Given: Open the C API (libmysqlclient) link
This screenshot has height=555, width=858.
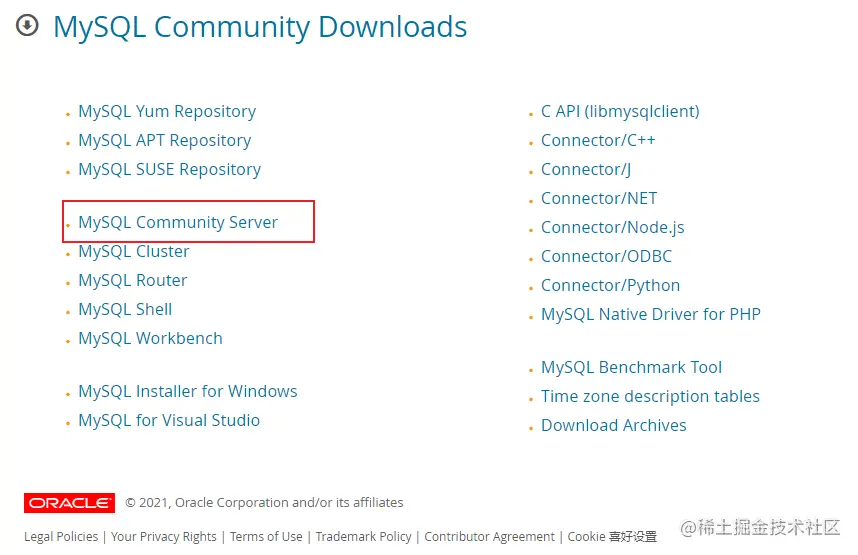Looking at the screenshot, I should [620, 111].
